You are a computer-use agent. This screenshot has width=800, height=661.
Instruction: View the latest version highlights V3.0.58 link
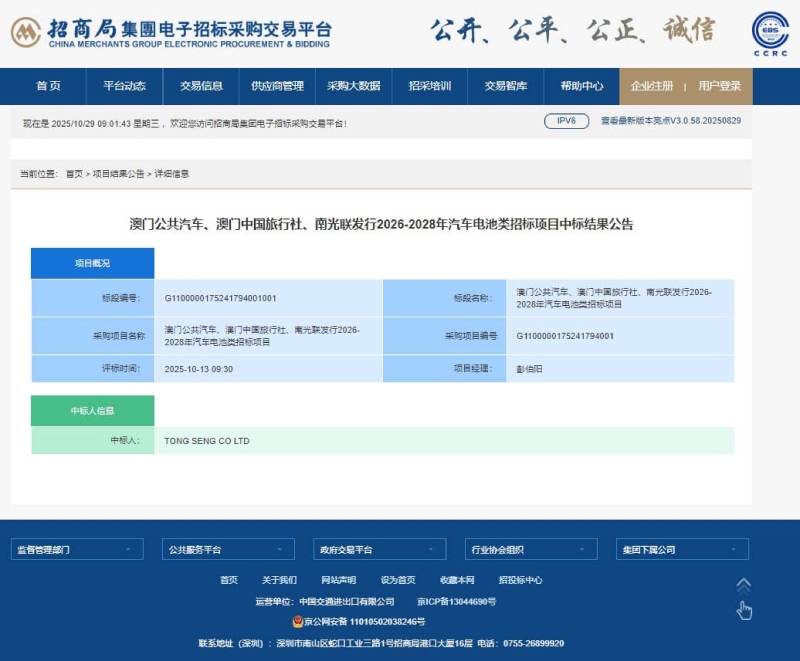670,121
